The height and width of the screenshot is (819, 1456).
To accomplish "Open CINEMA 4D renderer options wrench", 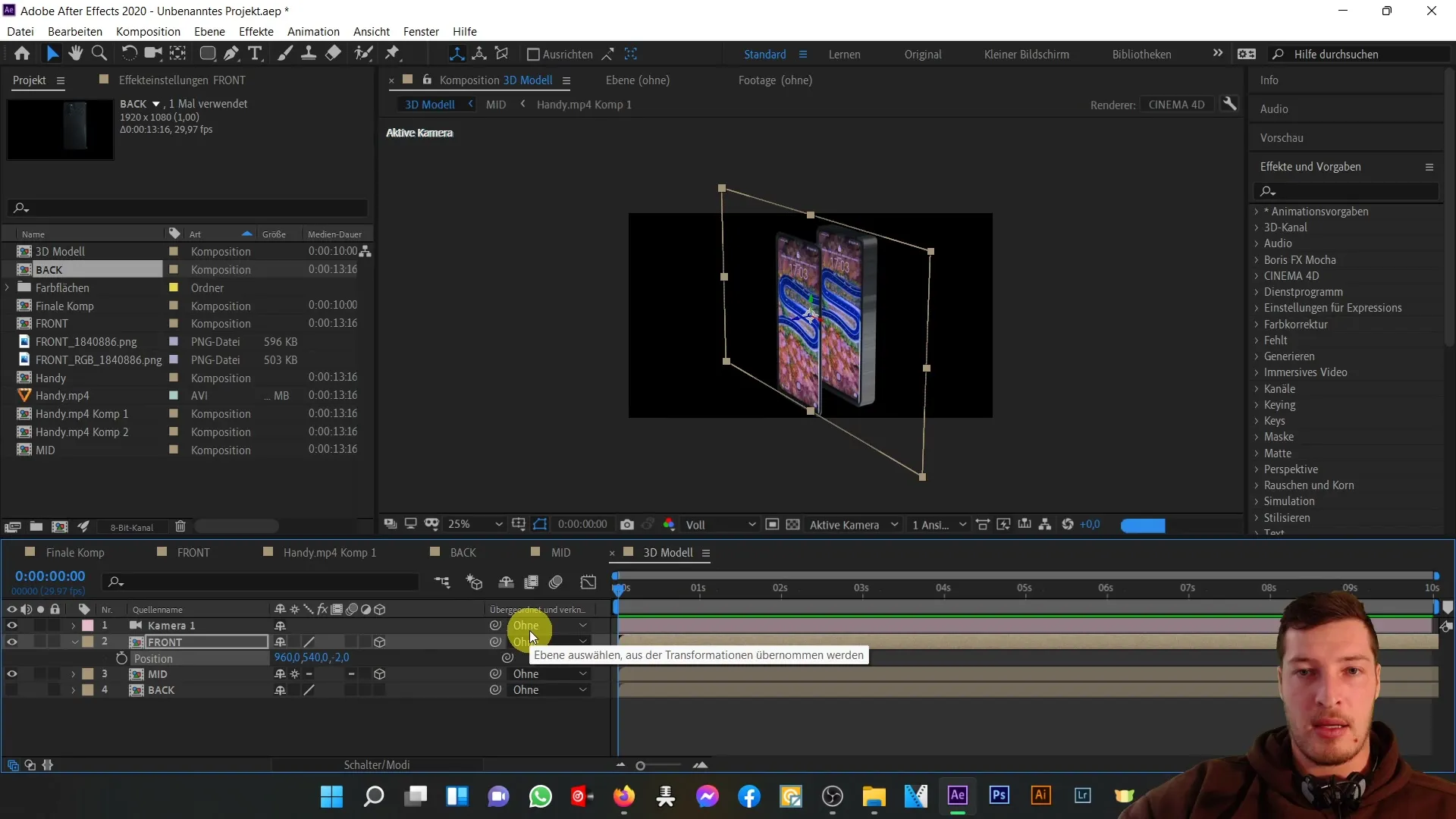I will [x=1229, y=104].
